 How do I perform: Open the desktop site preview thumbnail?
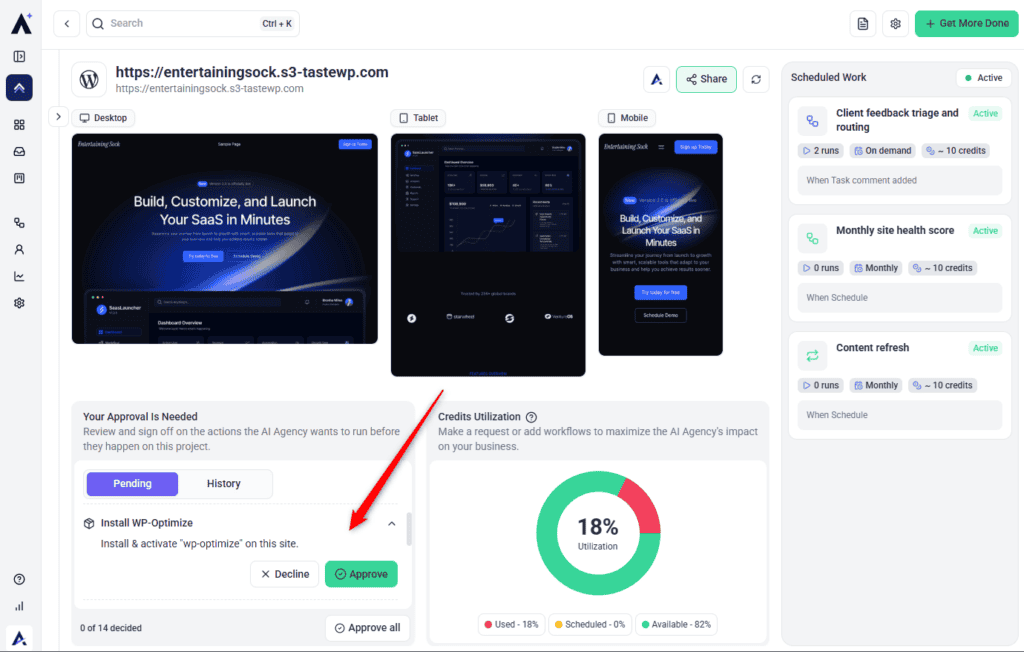coord(225,238)
